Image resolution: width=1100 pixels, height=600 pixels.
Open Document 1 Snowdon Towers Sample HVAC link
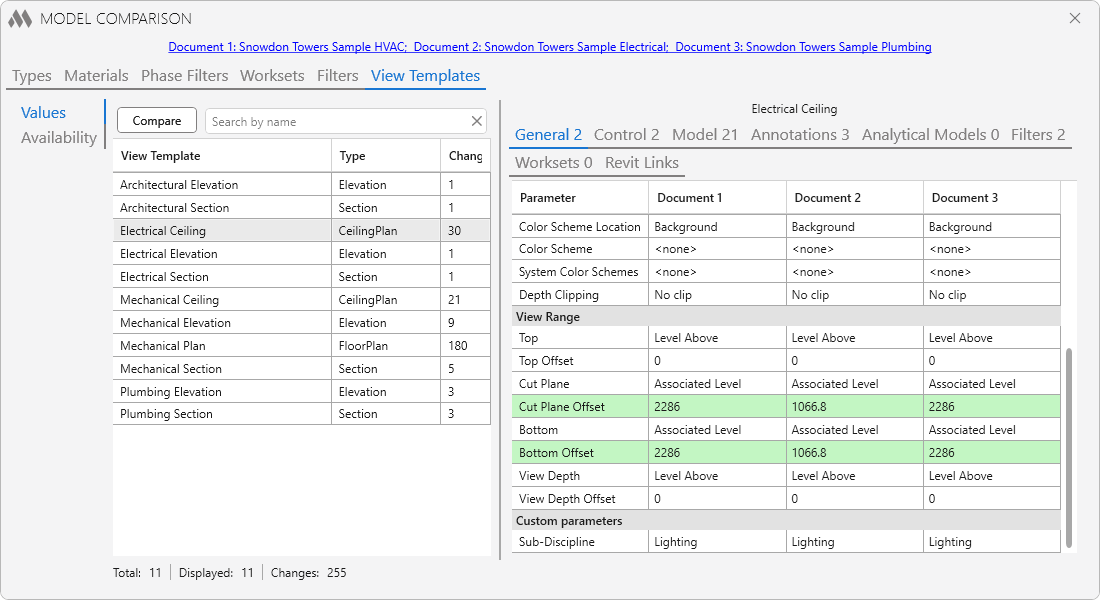coord(288,47)
